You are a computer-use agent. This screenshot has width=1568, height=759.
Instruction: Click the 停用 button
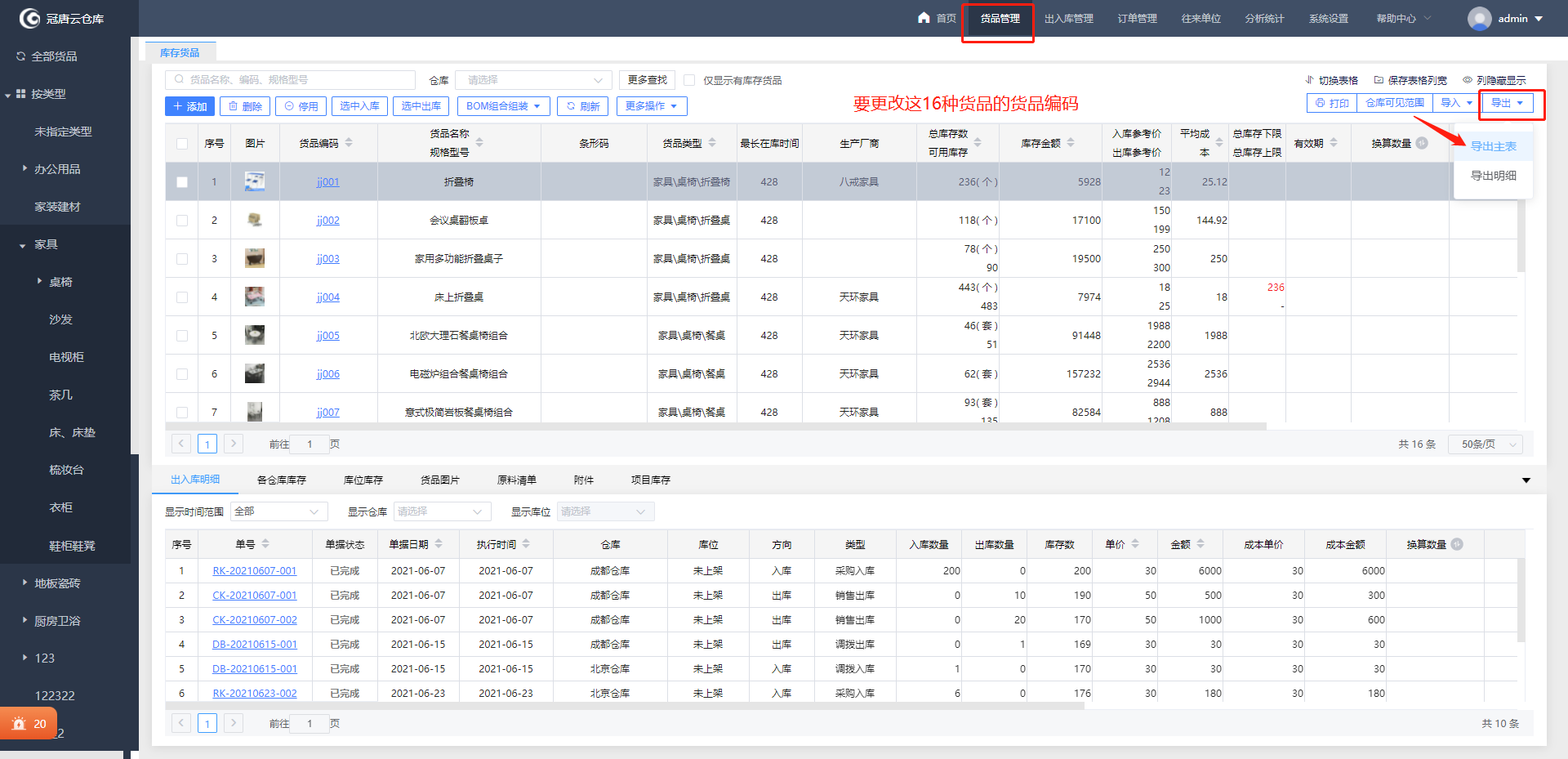click(x=301, y=106)
